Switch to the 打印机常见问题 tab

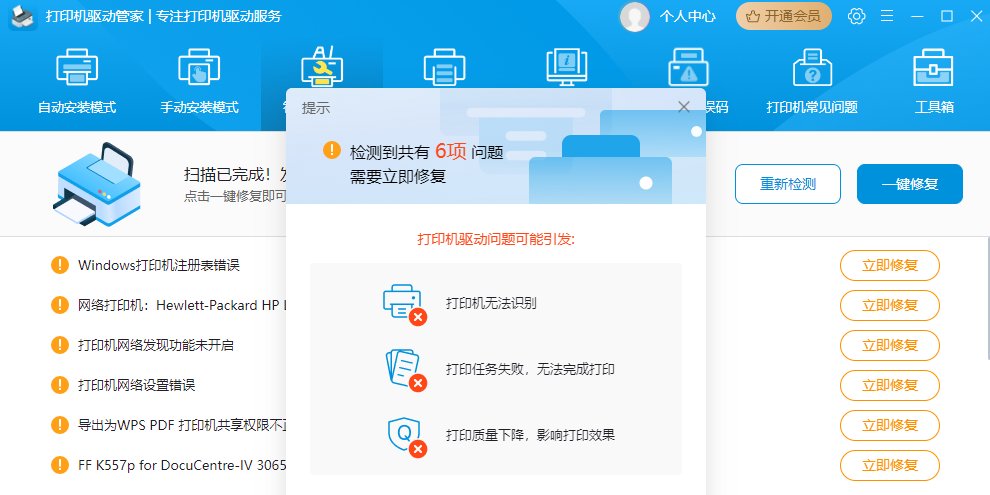811,107
